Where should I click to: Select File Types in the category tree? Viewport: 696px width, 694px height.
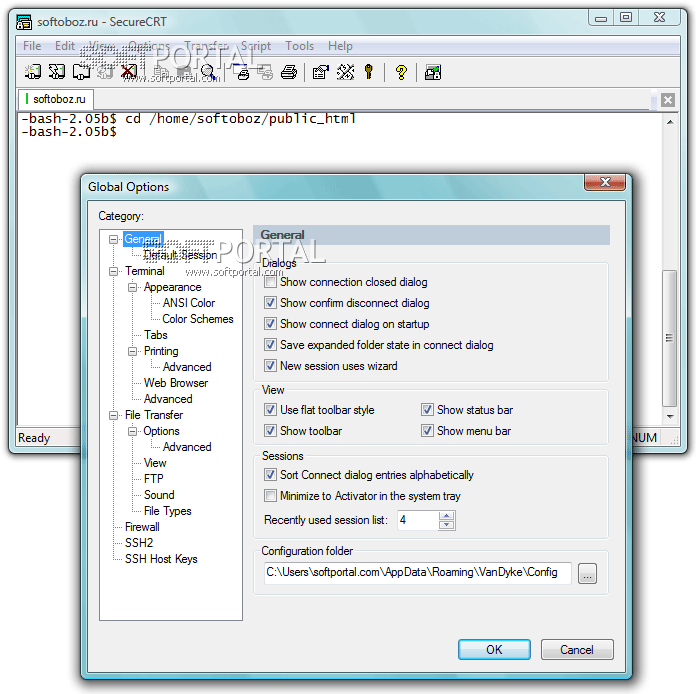coord(167,511)
